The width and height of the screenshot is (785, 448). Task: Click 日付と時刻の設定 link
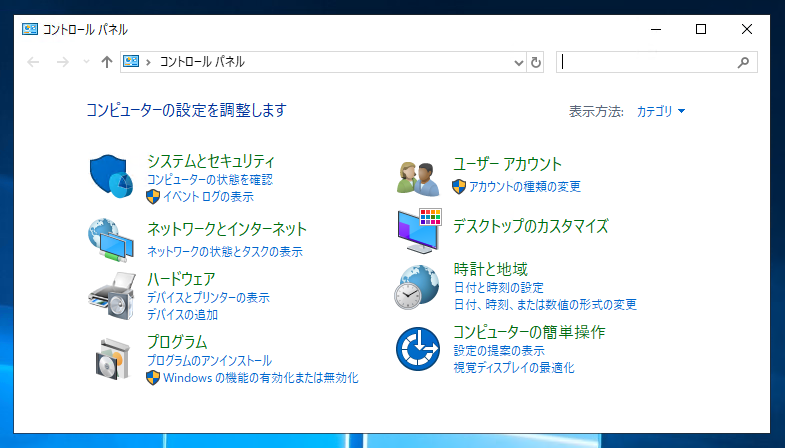point(499,288)
